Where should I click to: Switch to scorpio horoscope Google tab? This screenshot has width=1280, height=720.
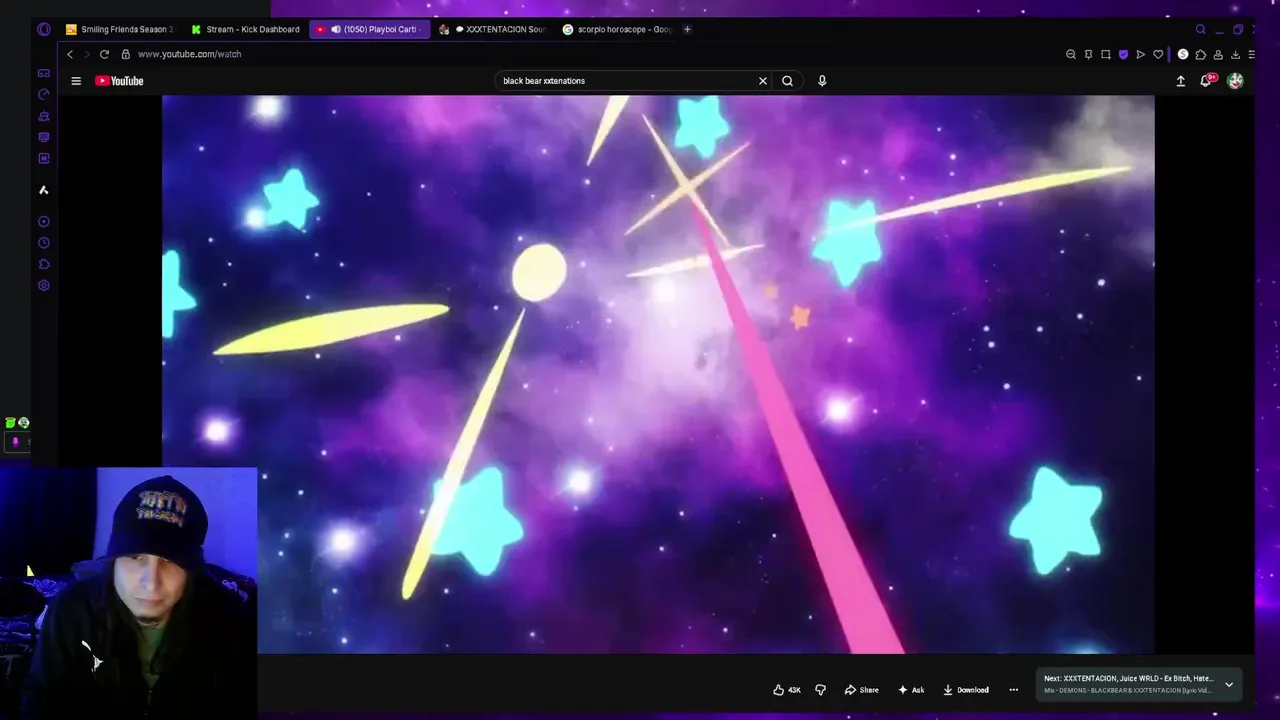[x=618, y=29]
